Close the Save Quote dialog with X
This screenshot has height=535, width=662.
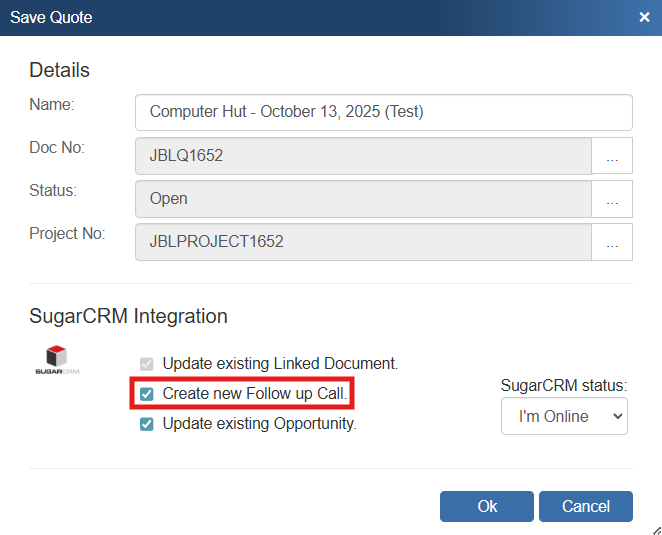[x=644, y=17]
